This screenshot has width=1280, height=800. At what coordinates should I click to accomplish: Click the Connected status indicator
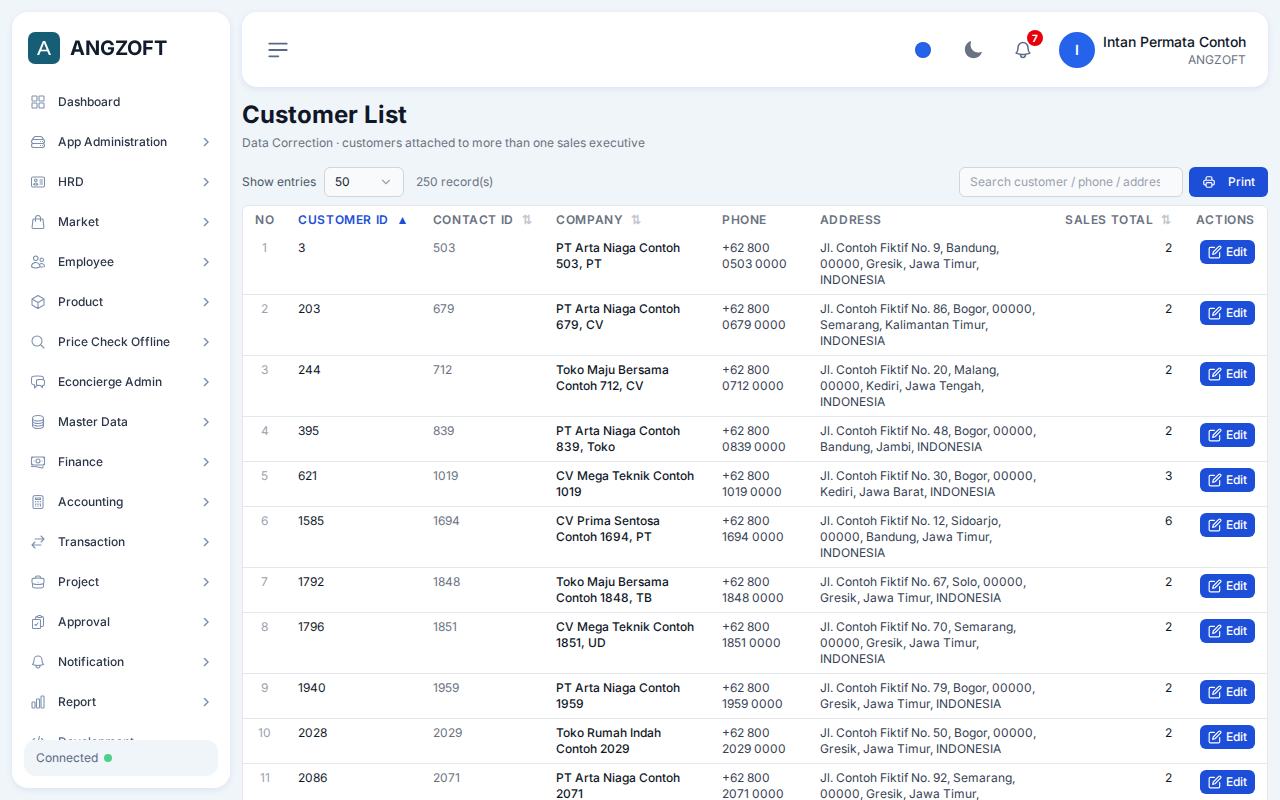[121, 758]
